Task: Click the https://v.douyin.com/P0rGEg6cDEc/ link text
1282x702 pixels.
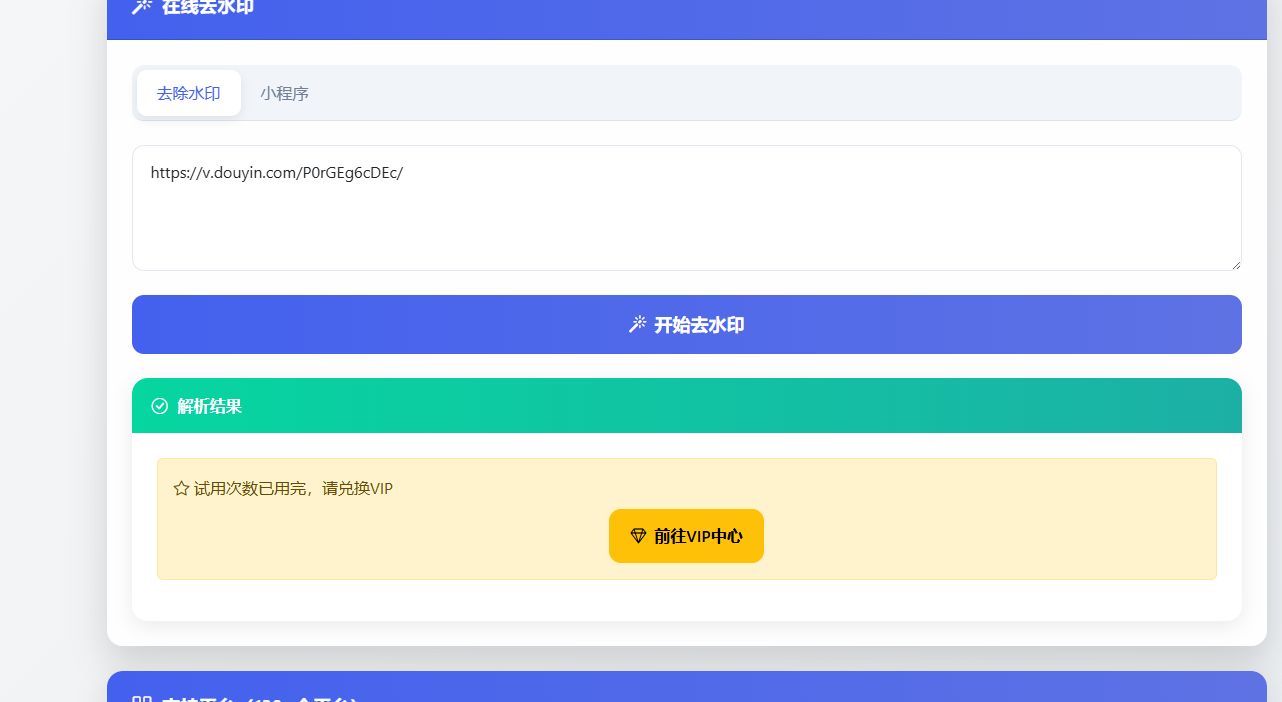Action: tap(277, 172)
